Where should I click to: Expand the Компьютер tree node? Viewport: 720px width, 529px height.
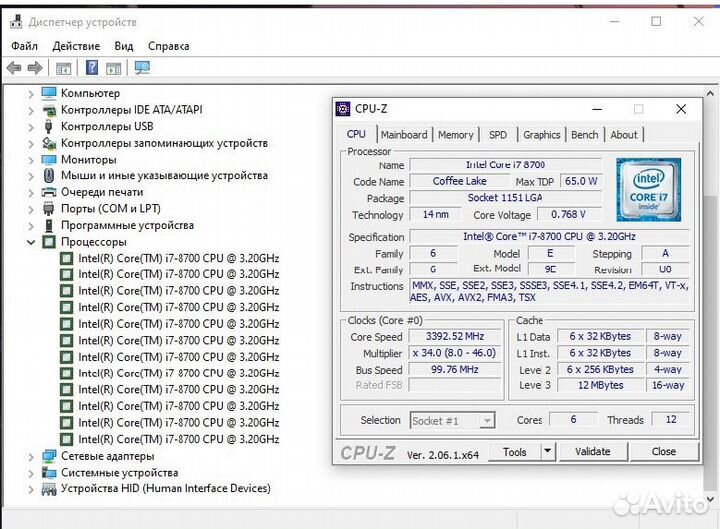(30, 94)
